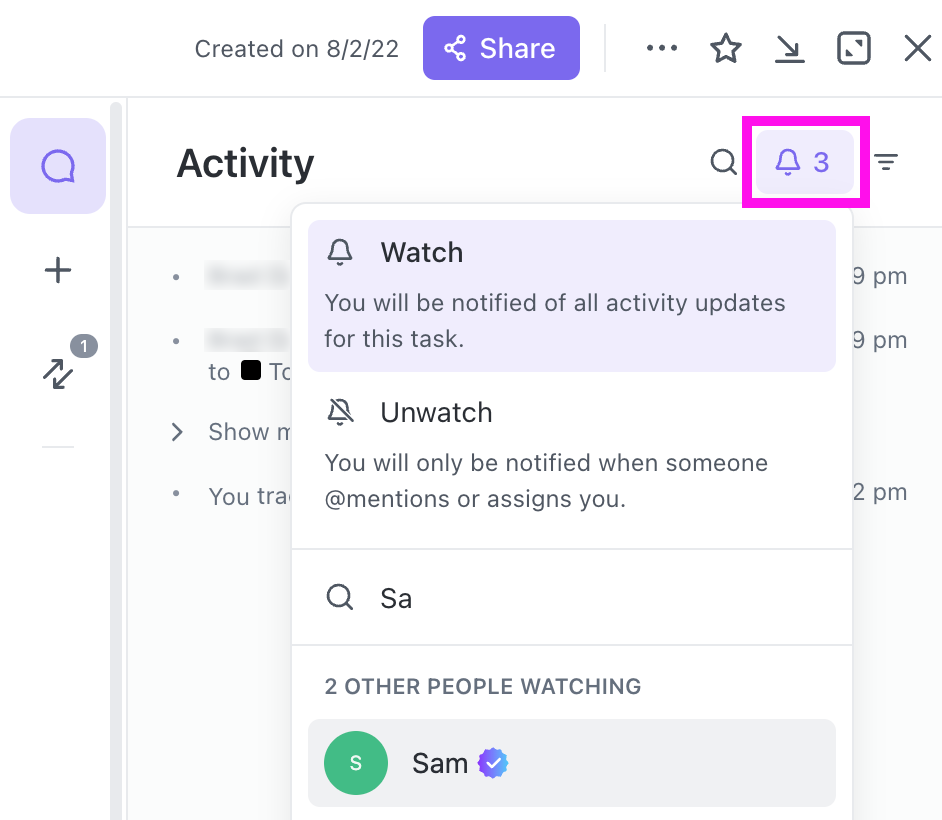Viewport: 942px width, 820px height.
Task: Toggle Sam as a watcher
Action: pyautogui.click(x=572, y=763)
